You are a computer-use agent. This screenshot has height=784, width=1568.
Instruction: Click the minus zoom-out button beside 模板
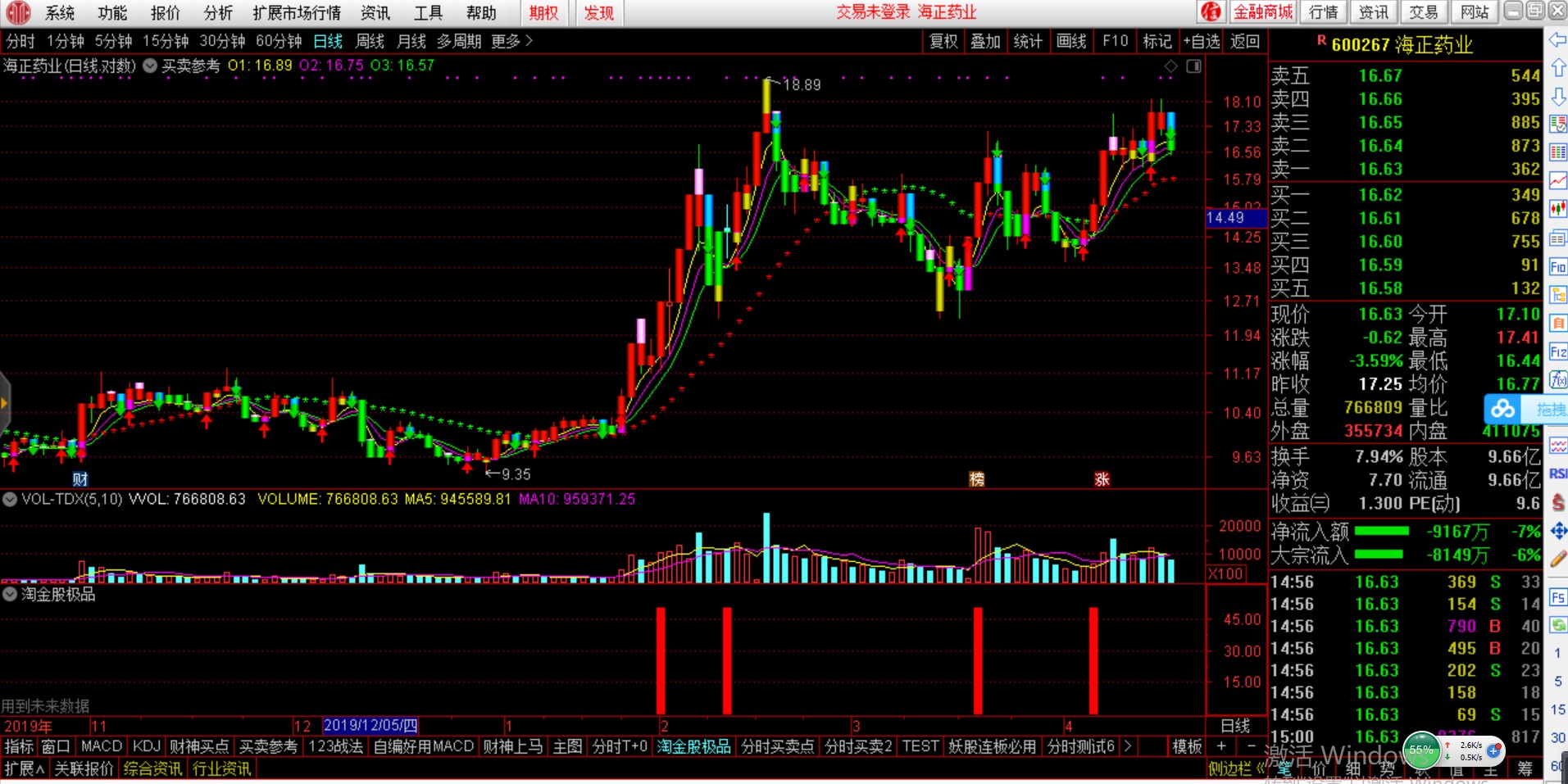(x=1251, y=746)
